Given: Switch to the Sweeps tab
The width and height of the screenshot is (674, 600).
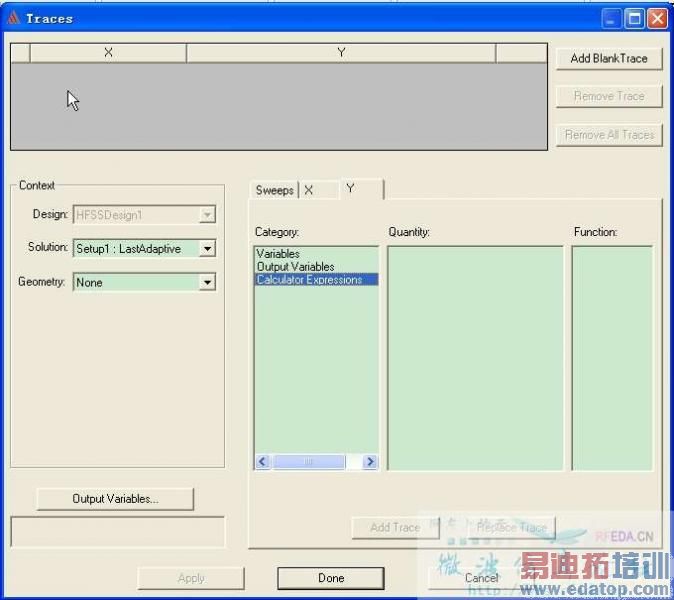Looking at the screenshot, I should (274, 190).
